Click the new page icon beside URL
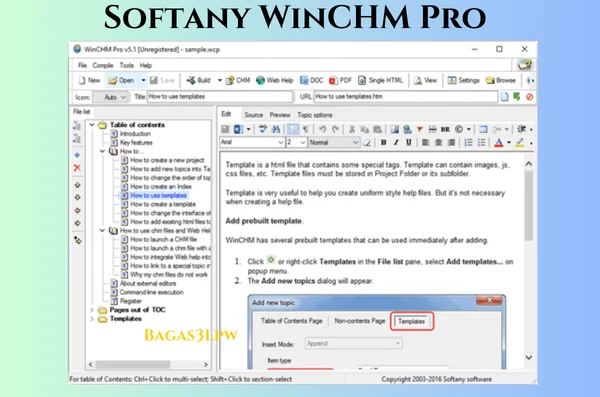Viewport: 600px width, 397px height. click(504, 97)
